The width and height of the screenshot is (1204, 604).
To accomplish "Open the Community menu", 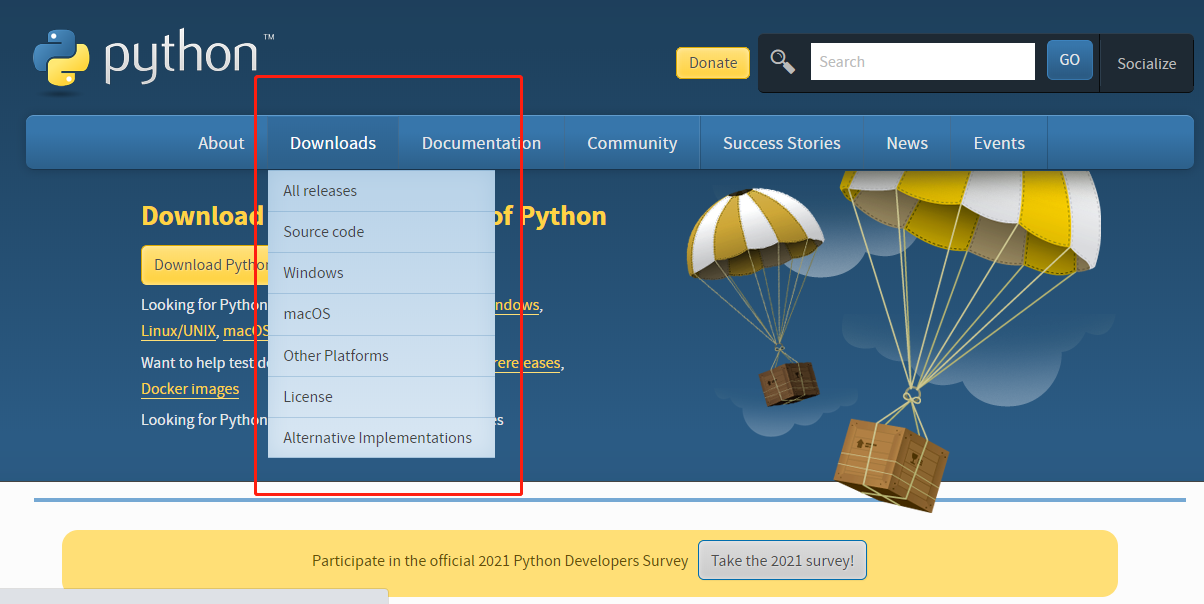I will (x=632, y=143).
